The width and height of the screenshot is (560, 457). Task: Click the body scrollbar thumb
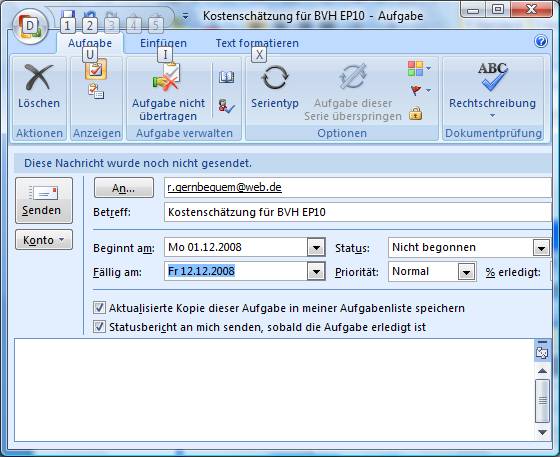[542, 401]
